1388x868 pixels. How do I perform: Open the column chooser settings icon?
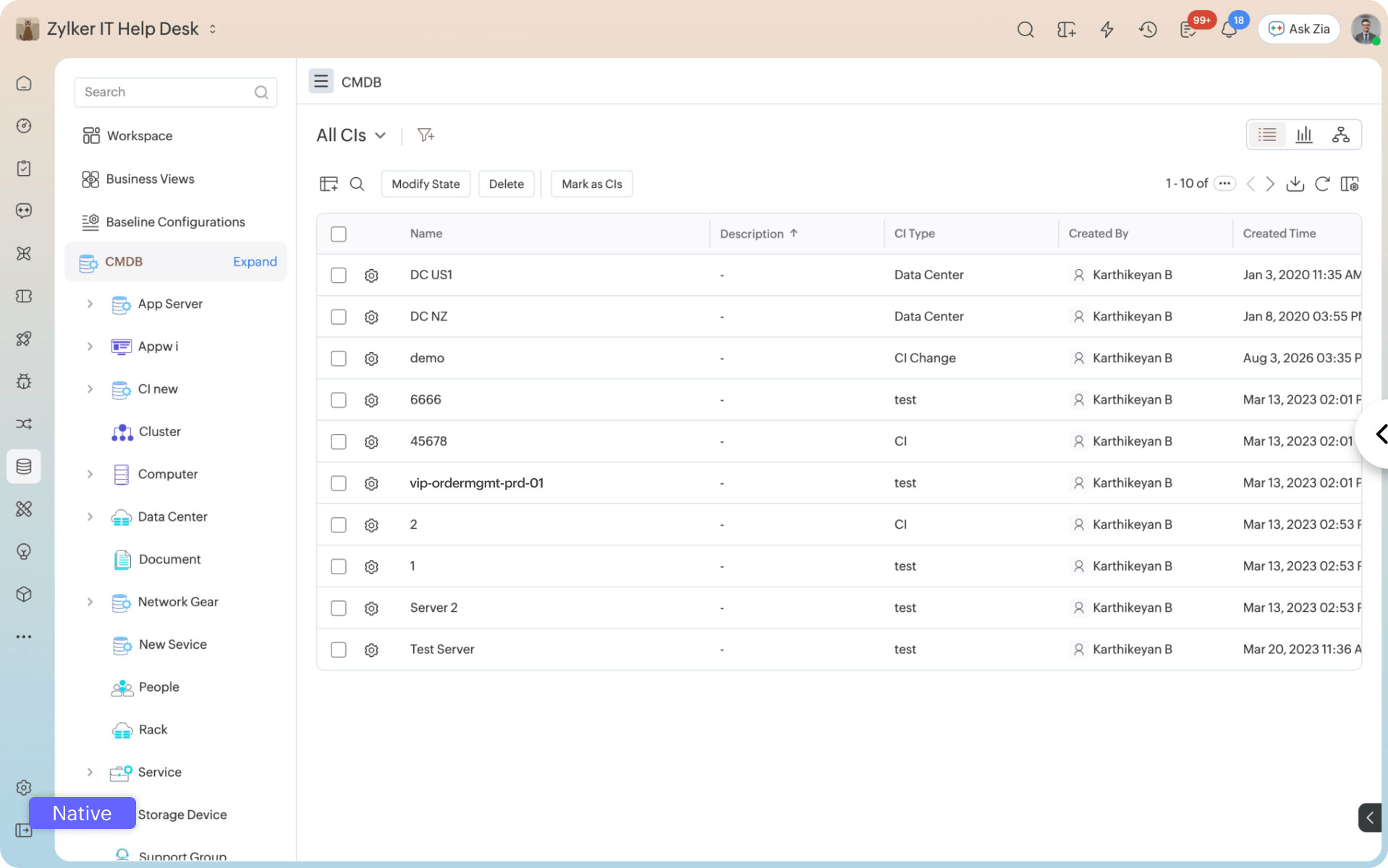[x=1350, y=184]
